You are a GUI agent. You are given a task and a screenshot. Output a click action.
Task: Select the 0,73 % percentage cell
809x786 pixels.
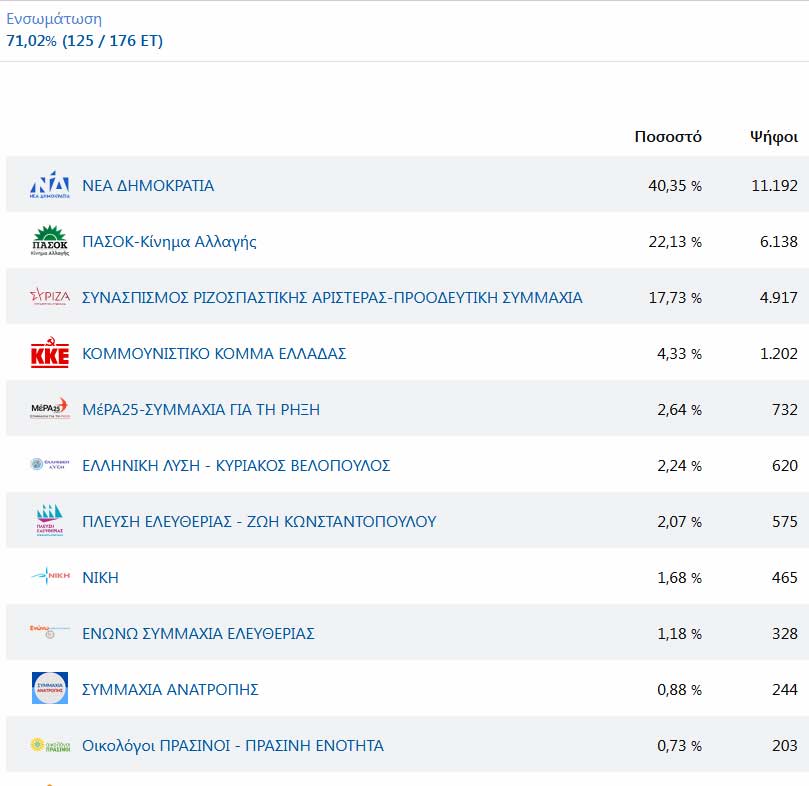679,746
